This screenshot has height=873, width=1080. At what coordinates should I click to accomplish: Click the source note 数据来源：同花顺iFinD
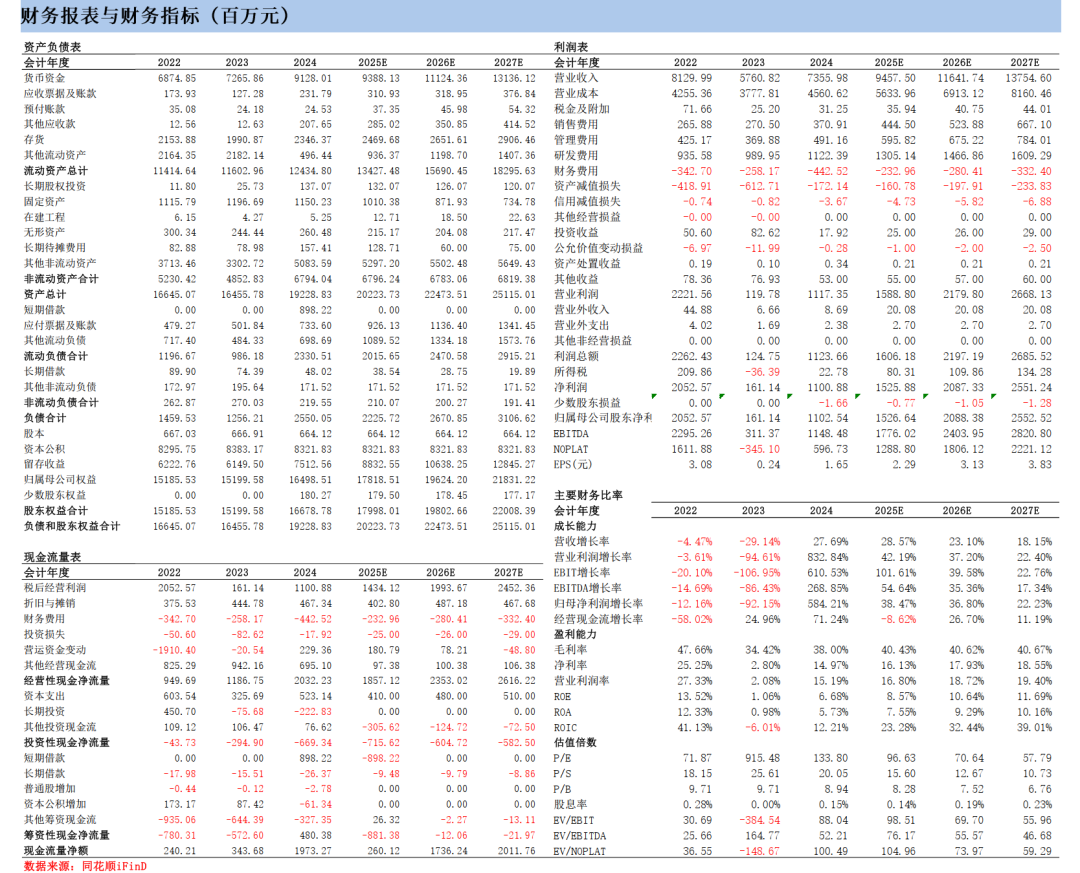[x=85, y=865]
